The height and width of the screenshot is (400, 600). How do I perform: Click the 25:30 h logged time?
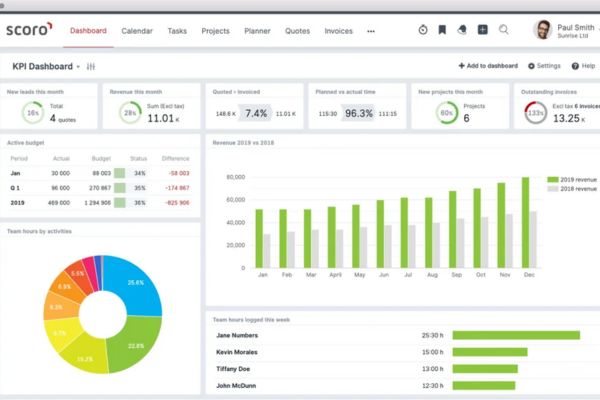pos(432,335)
